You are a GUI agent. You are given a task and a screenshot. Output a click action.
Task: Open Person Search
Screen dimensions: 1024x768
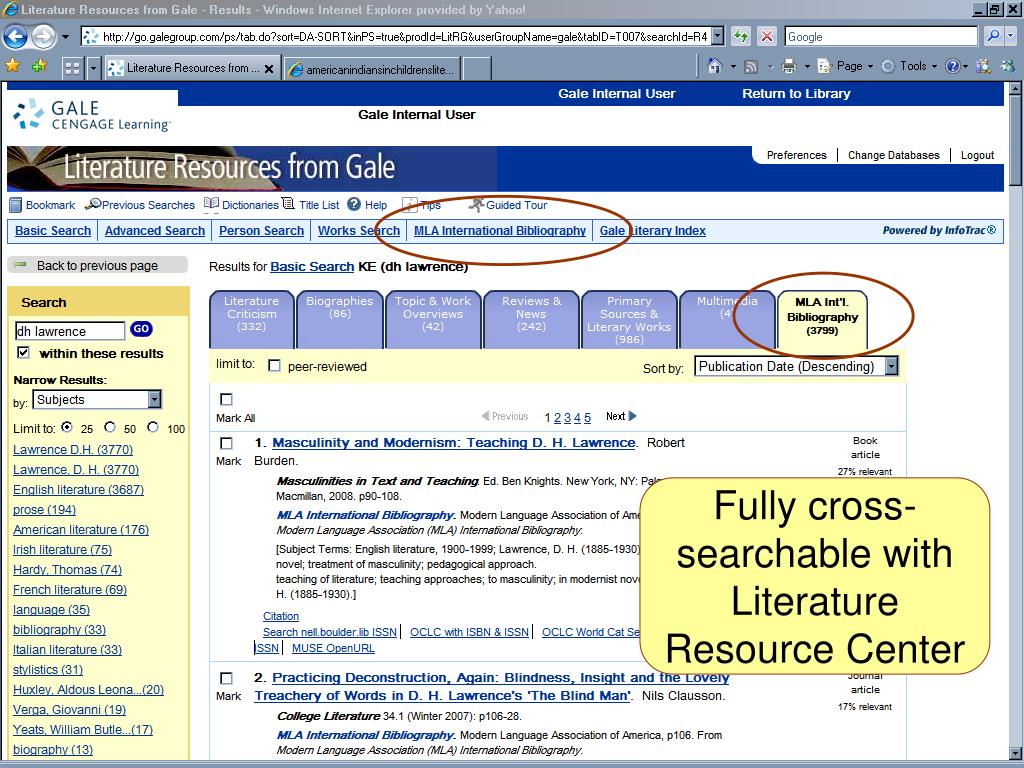click(x=261, y=231)
